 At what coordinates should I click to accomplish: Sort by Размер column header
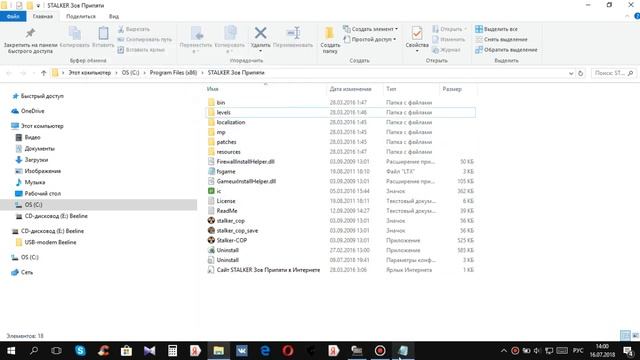click(x=452, y=89)
